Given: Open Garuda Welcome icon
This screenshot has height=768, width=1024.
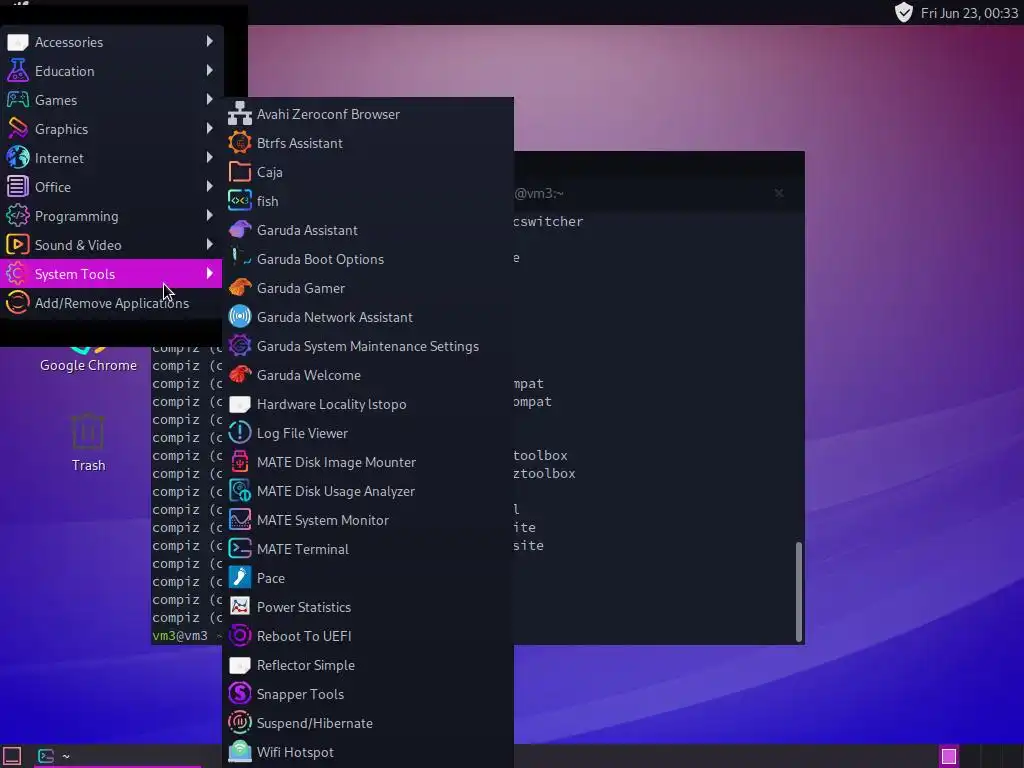Looking at the screenshot, I should [240, 375].
